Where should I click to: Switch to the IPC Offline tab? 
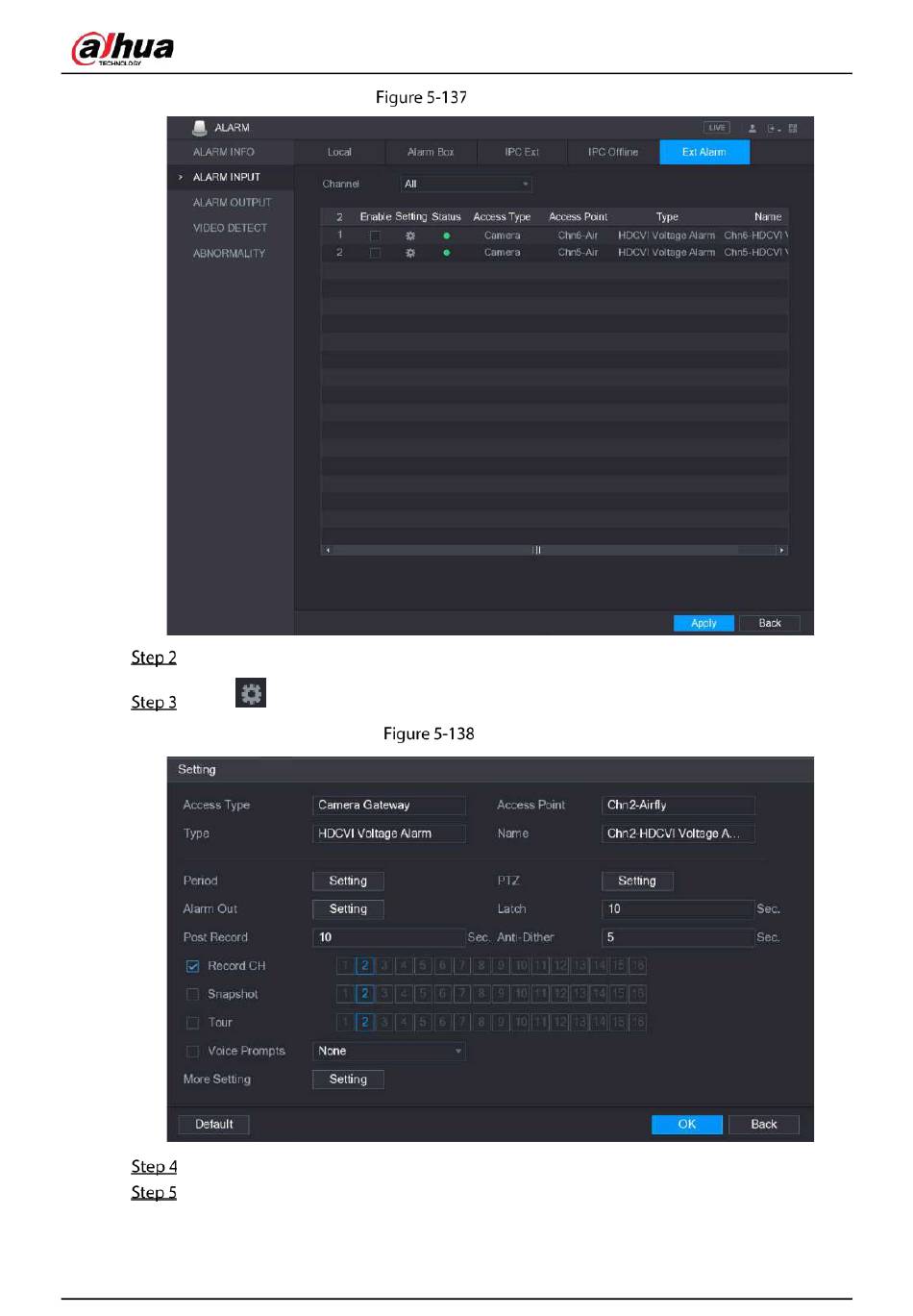pyautogui.click(x=613, y=152)
